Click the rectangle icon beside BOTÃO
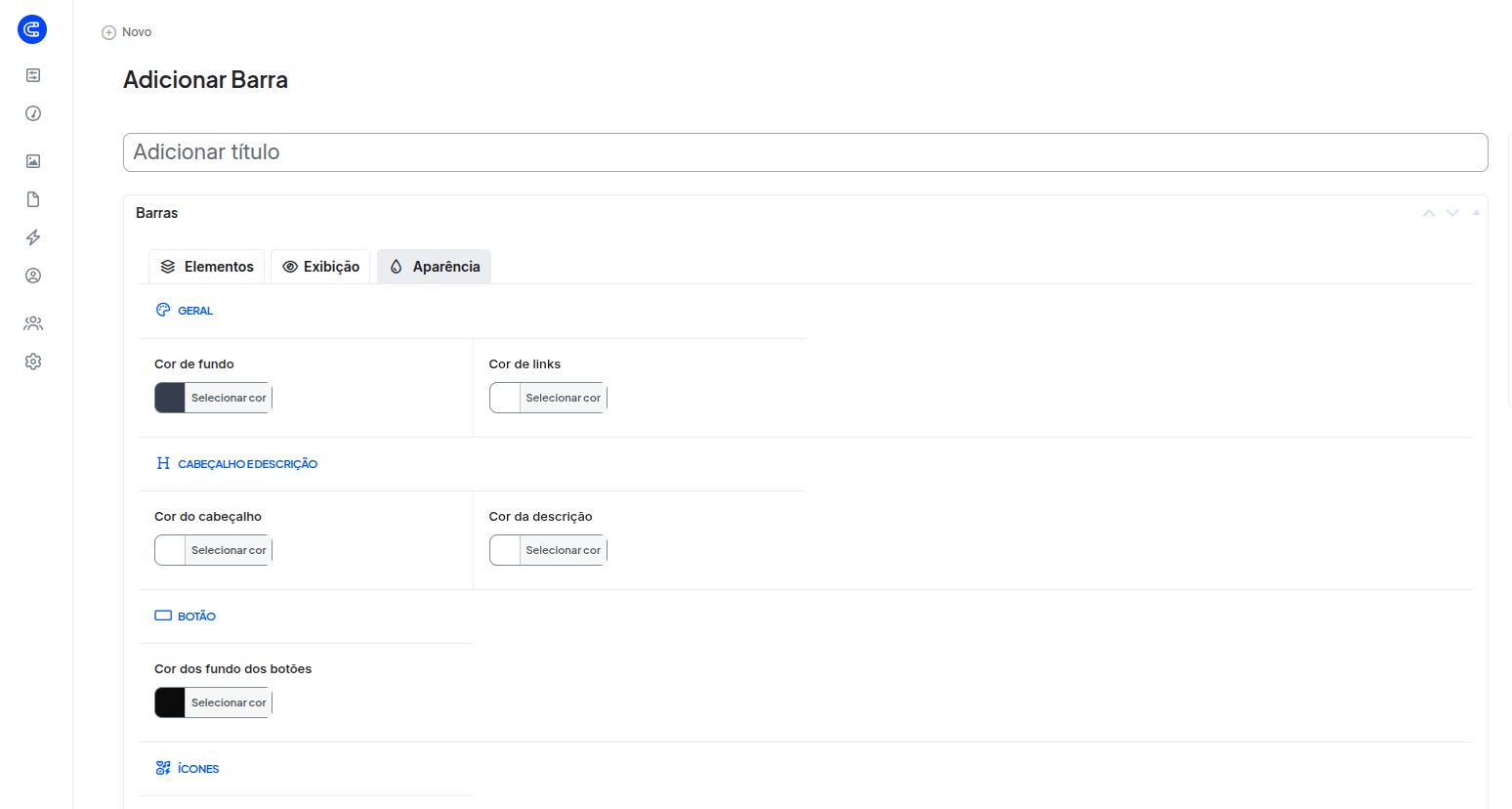Screen dimensions: 1512x809 click(163, 616)
